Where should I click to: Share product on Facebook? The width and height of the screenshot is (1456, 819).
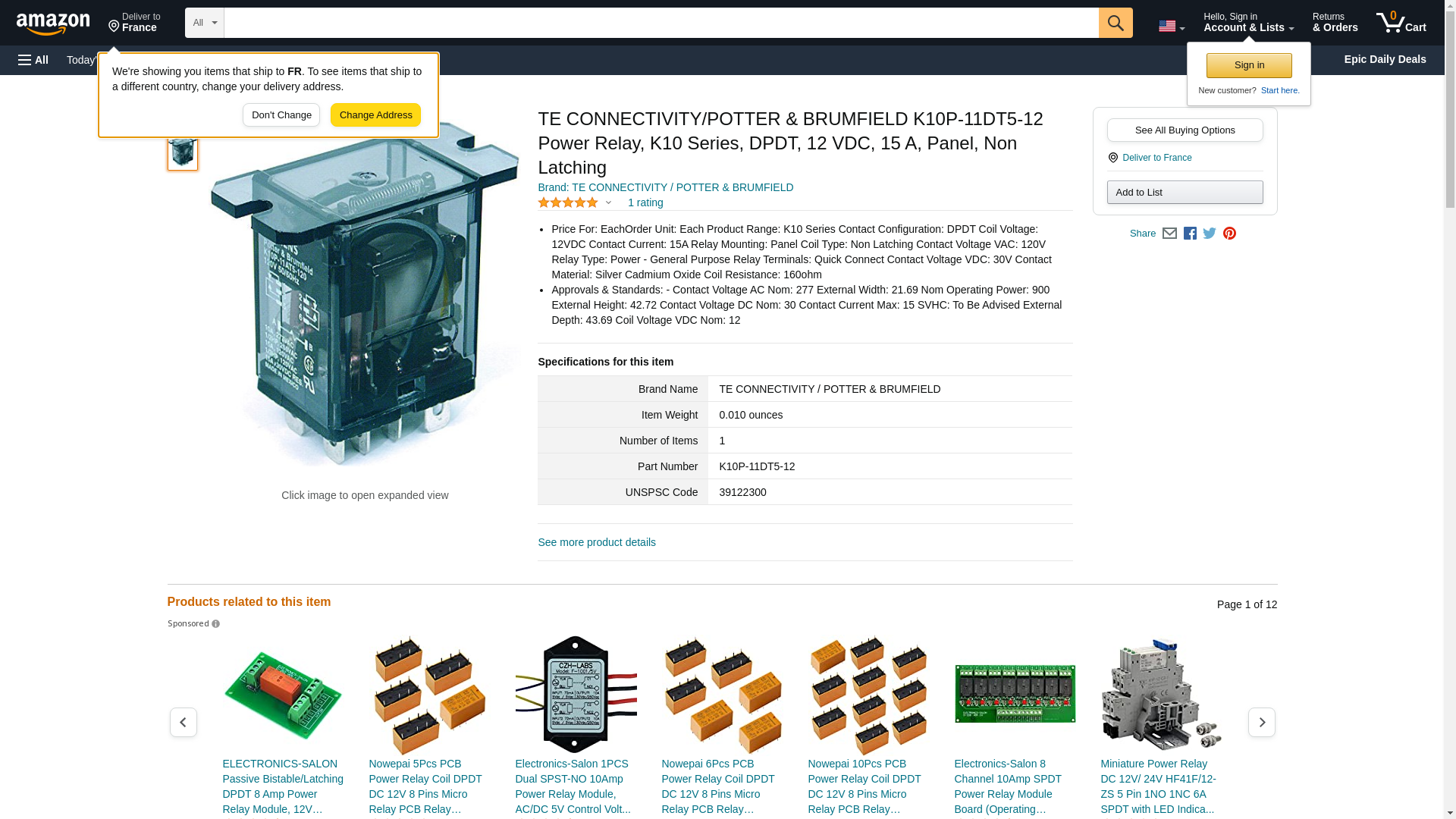pyautogui.click(x=1190, y=234)
